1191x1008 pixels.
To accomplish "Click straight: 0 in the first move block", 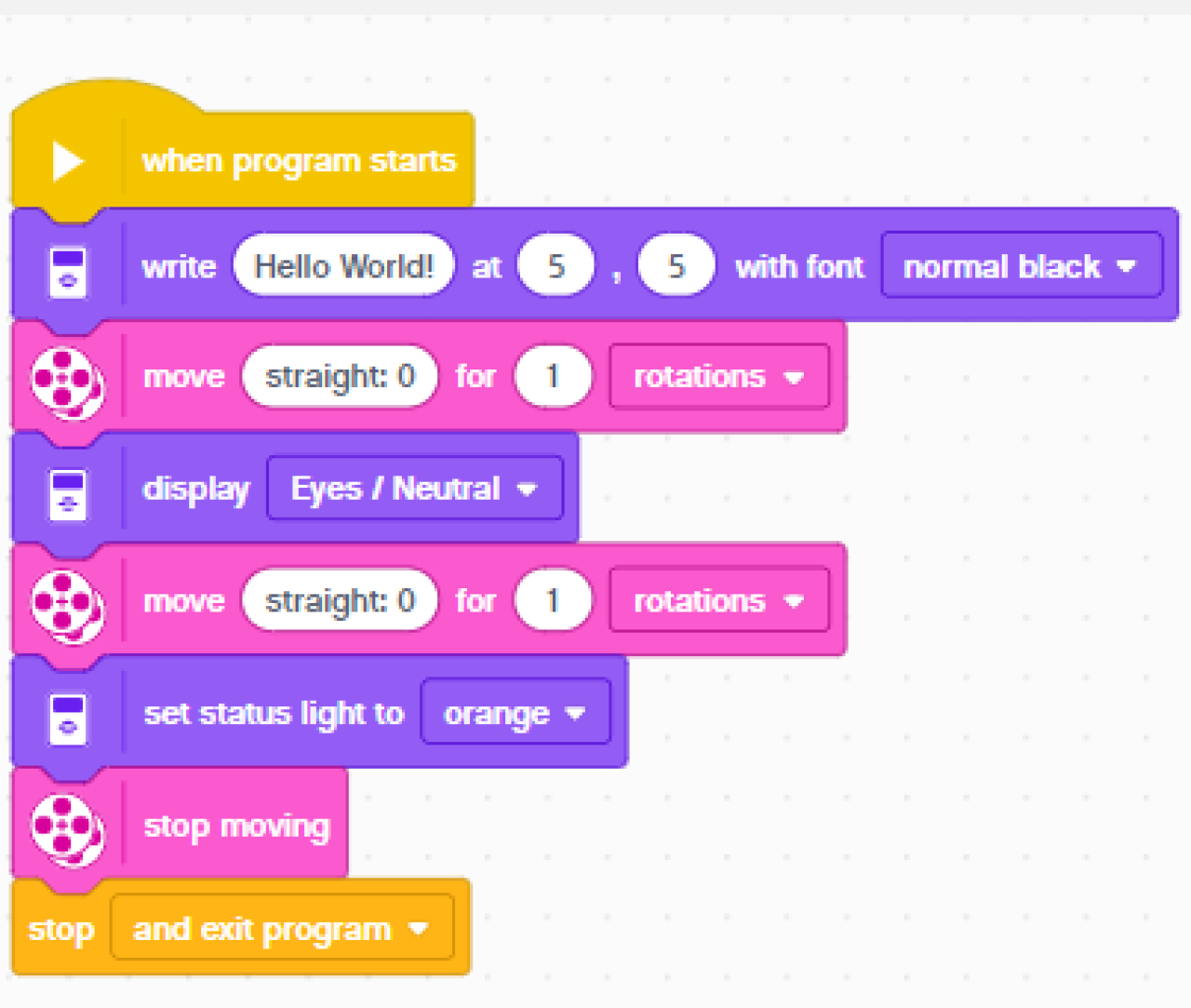I will [340, 377].
